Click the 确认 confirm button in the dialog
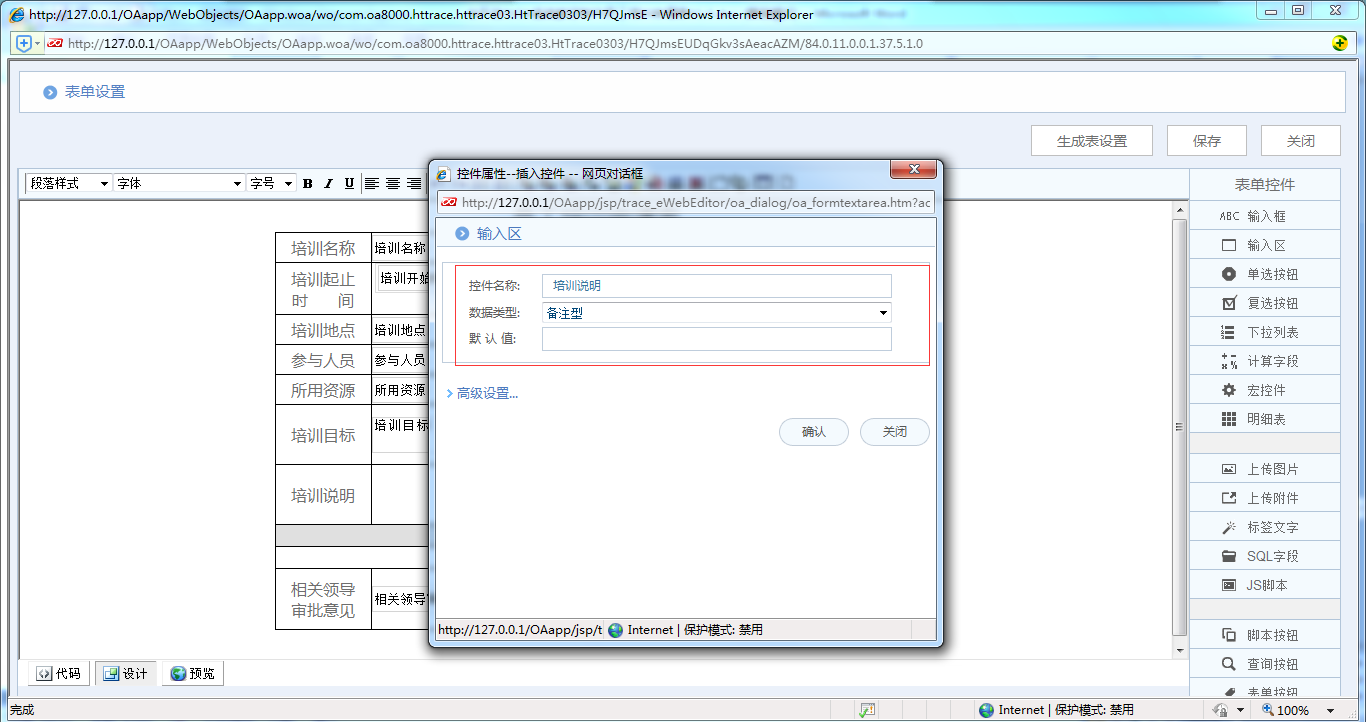The height and width of the screenshot is (722, 1366). (x=813, y=432)
